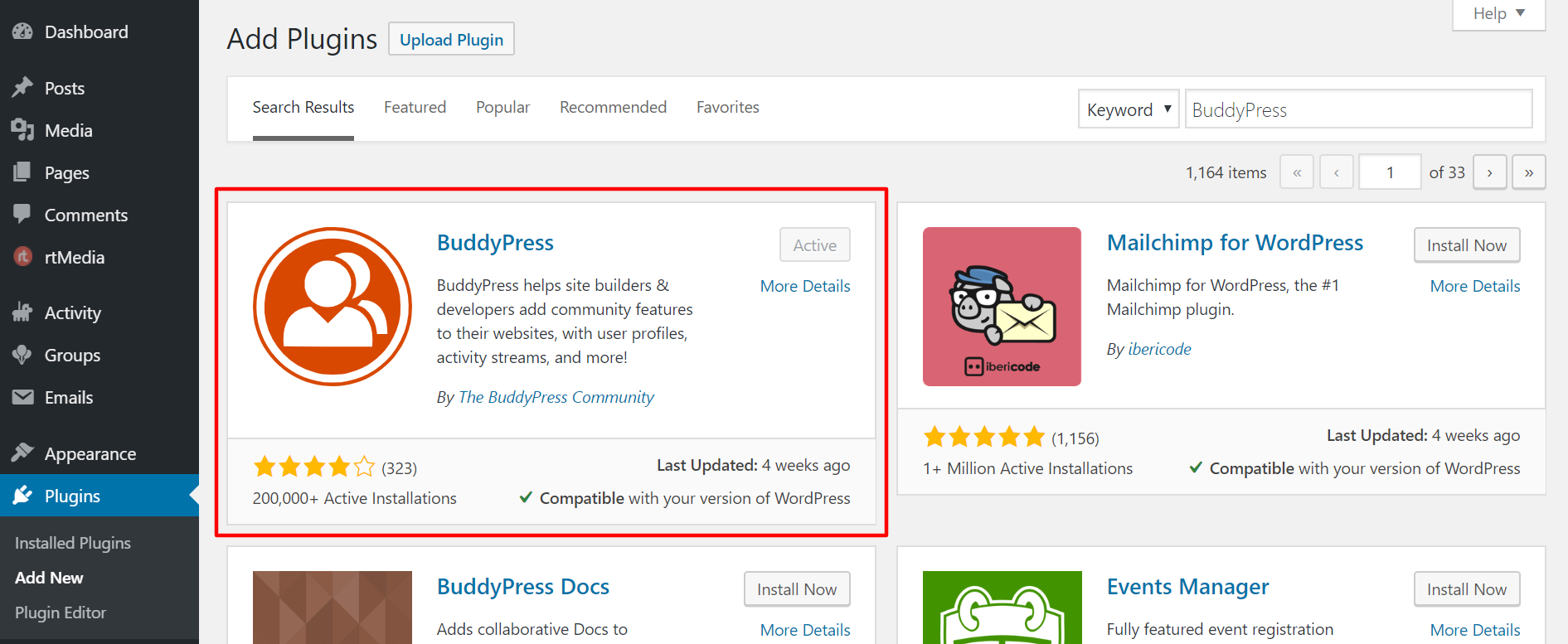1568x644 pixels.
Task: Switch to the Recommended tab
Action: click(x=613, y=108)
